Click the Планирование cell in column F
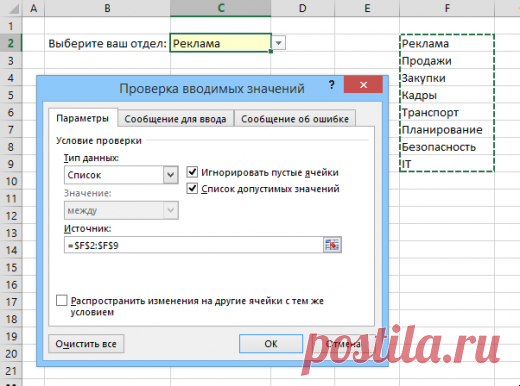The width and height of the screenshot is (520, 386). [447, 130]
